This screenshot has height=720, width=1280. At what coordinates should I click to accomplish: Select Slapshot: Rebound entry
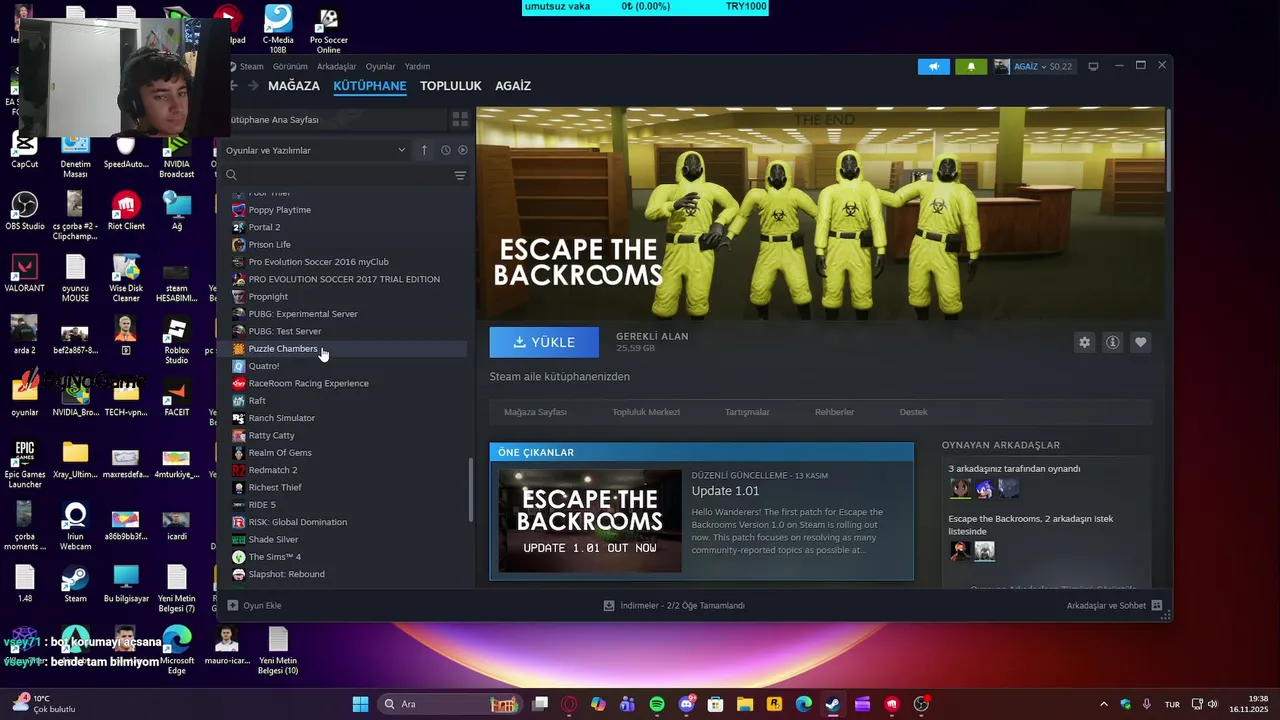pyautogui.click(x=286, y=574)
